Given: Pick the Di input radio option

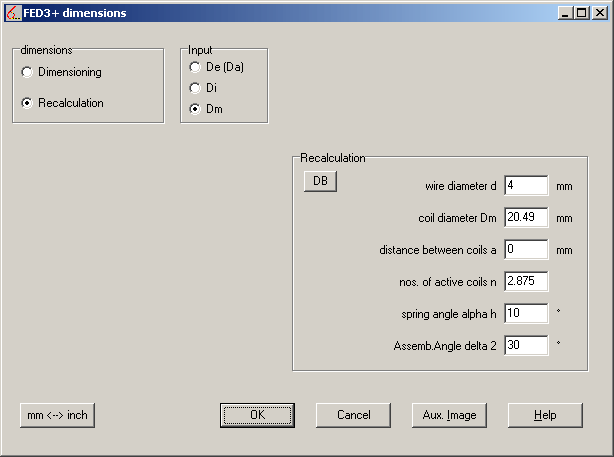Looking at the screenshot, I should (x=195, y=88).
